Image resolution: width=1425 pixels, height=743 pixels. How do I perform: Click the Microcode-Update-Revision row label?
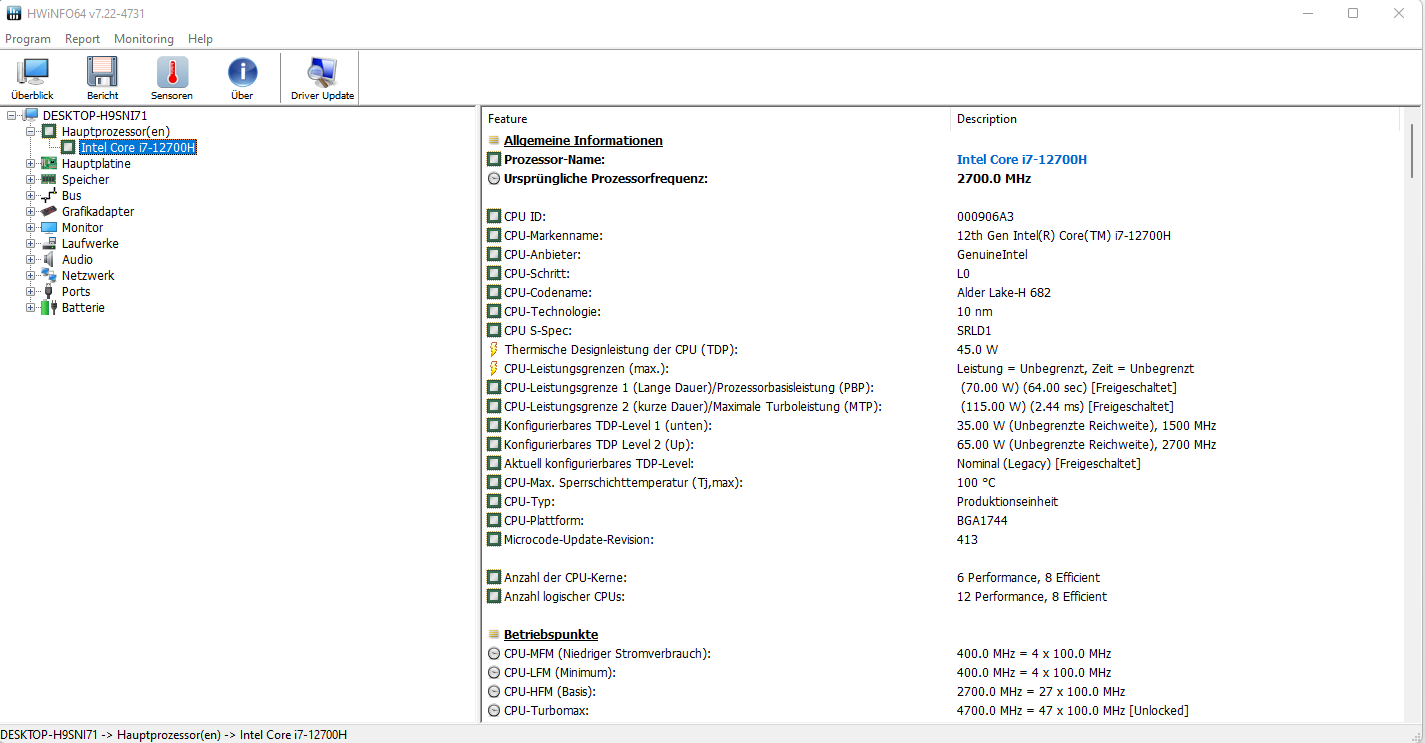(578, 540)
